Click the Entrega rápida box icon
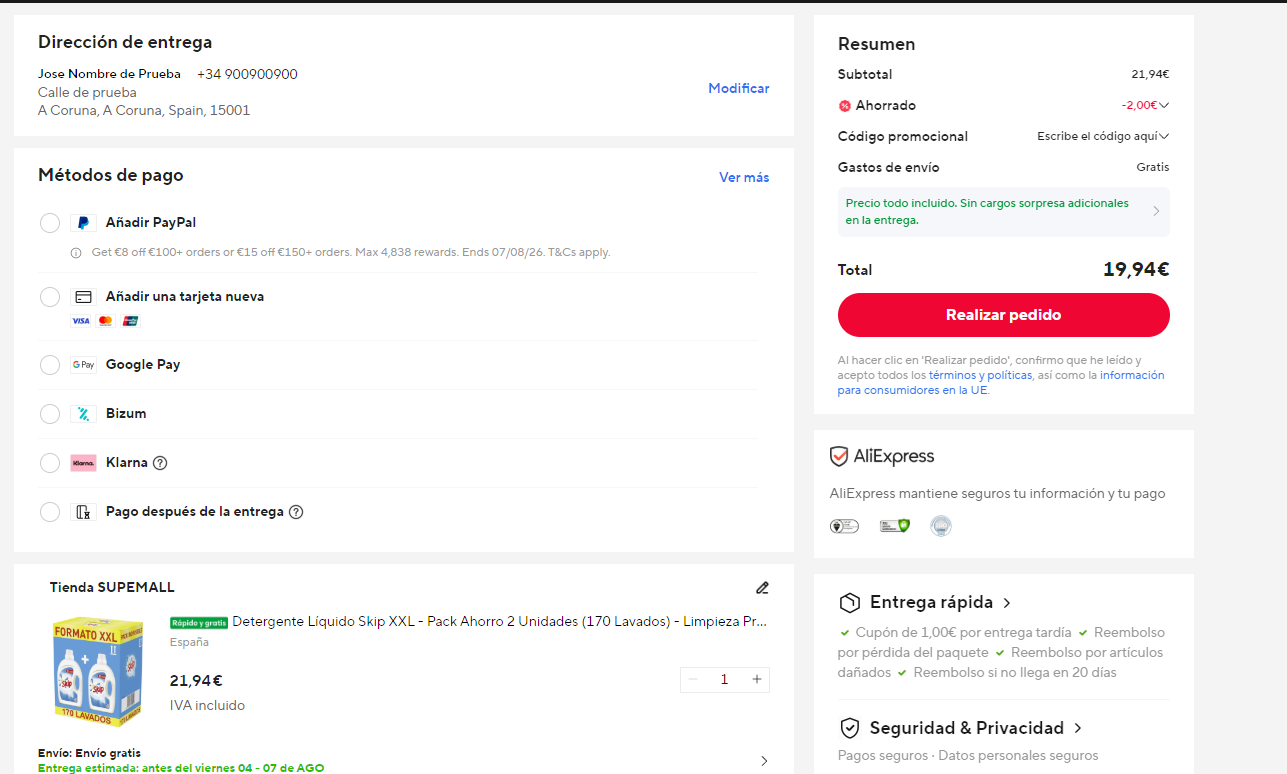1287x774 pixels. pyautogui.click(x=850, y=603)
